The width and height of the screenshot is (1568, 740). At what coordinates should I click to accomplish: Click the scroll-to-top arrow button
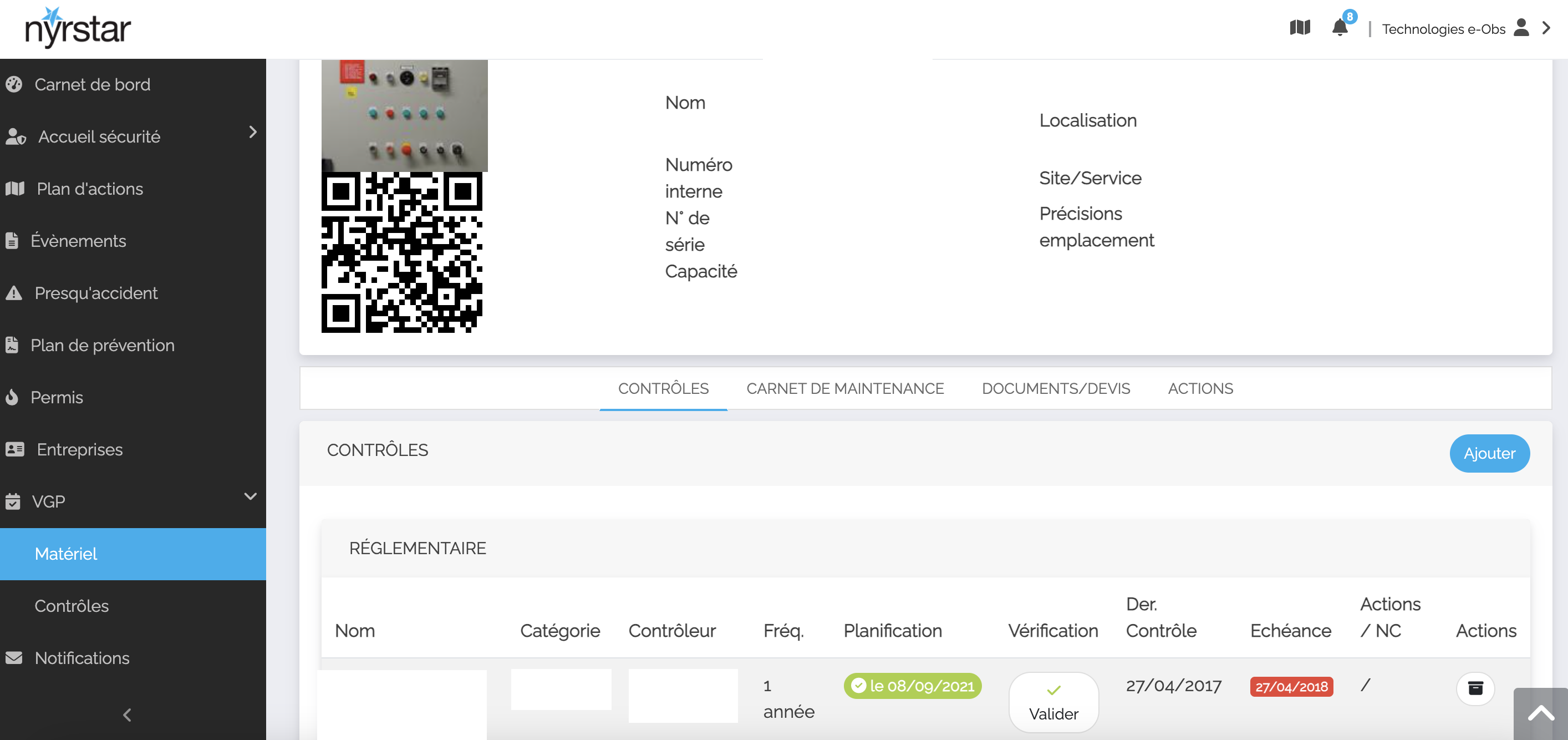[1541, 714]
